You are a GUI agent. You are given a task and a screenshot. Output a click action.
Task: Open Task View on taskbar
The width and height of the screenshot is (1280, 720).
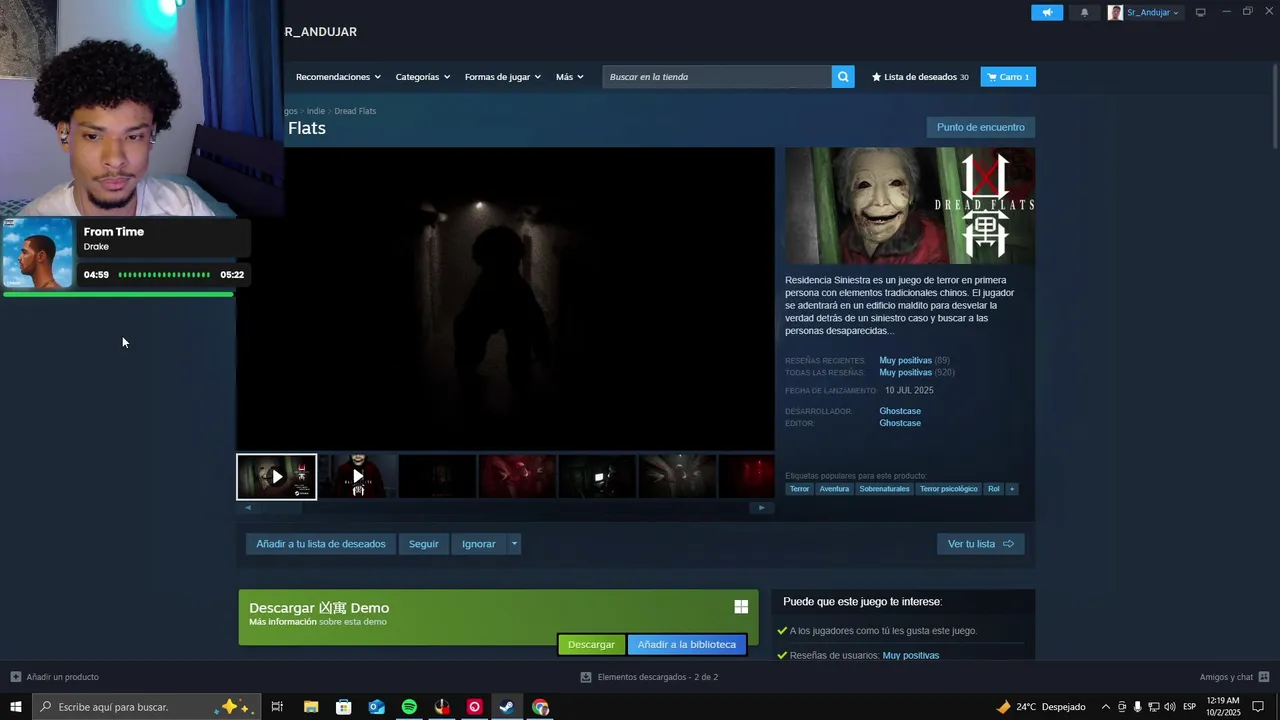coord(278,707)
